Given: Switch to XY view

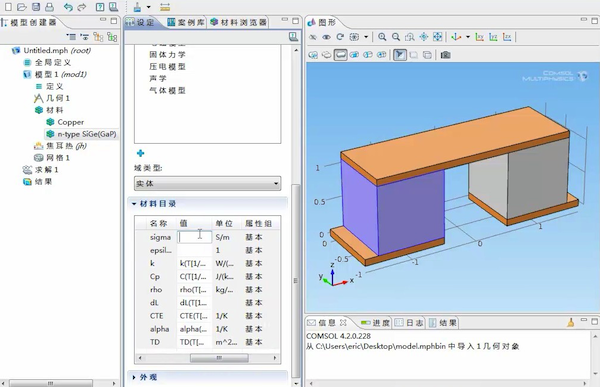Looking at the screenshot, I should [x=479, y=37].
